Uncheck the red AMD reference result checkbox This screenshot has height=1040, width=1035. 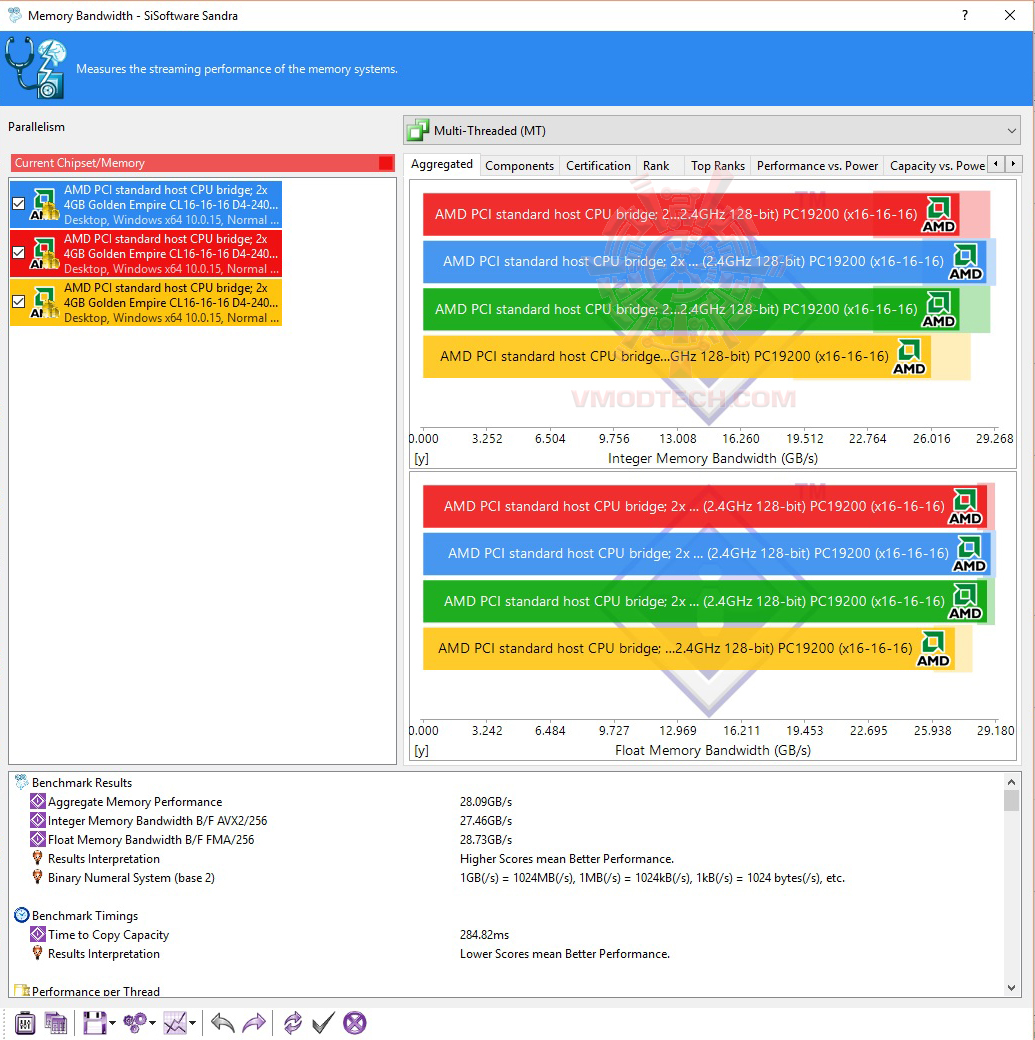[19, 253]
